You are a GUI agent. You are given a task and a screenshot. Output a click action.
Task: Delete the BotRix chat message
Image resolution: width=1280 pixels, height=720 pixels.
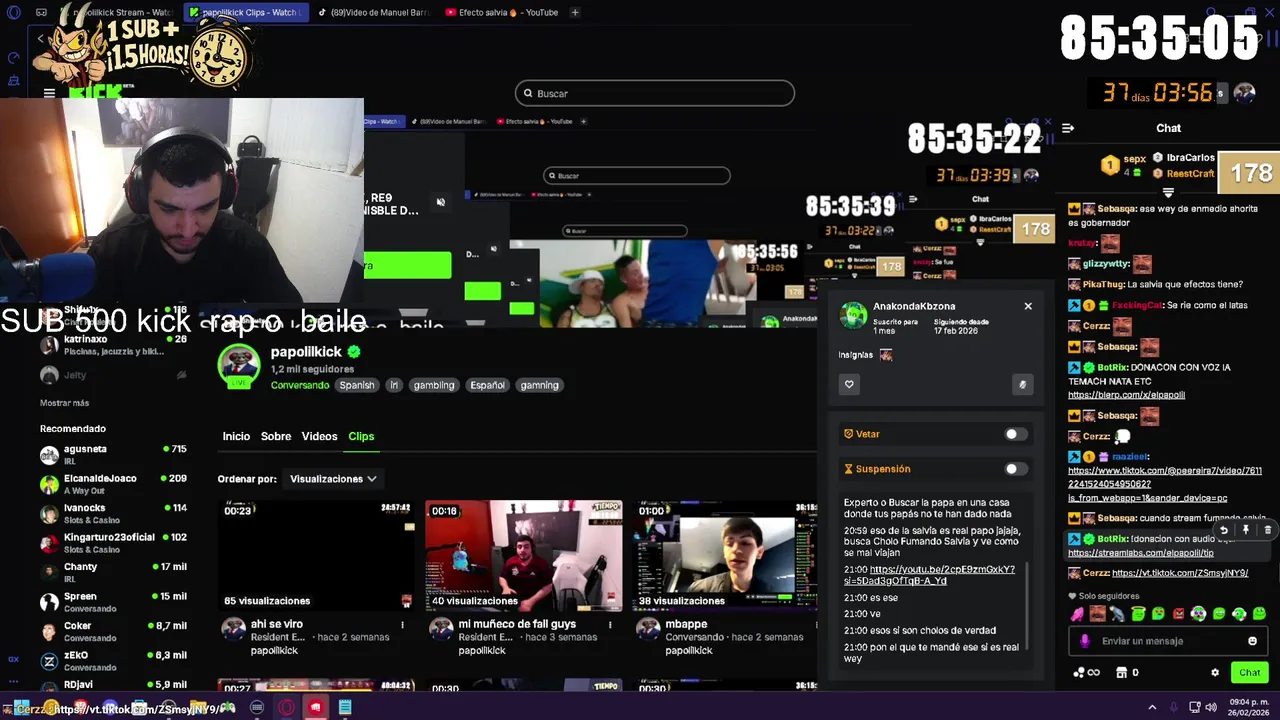click(1267, 530)
